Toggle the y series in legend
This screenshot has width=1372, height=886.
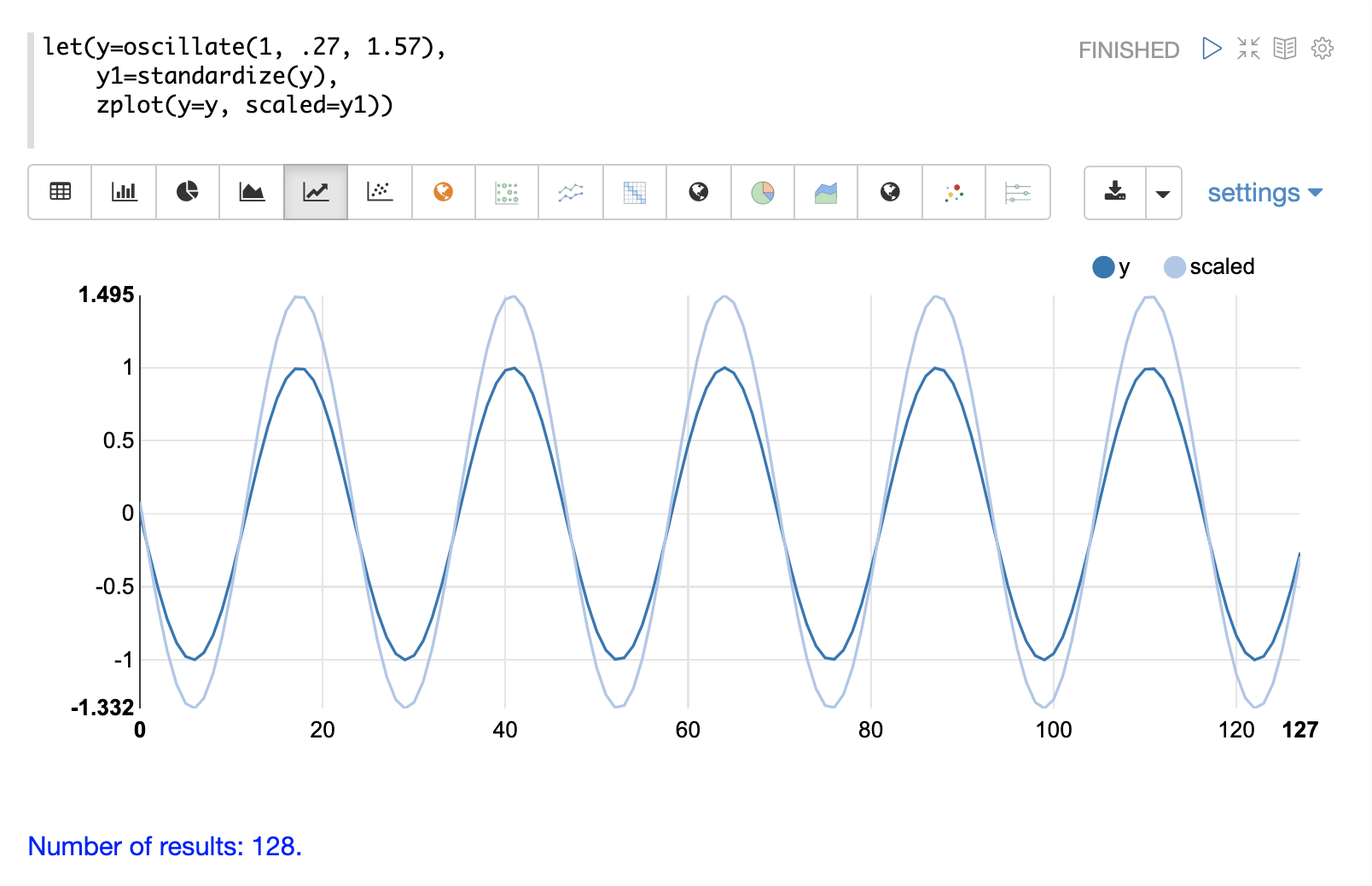1112,267
